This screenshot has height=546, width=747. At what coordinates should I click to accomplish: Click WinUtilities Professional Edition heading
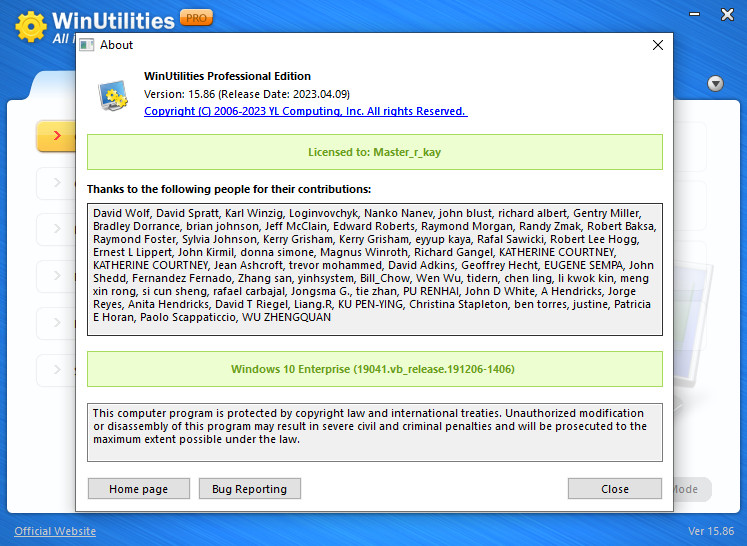point(227,76)
